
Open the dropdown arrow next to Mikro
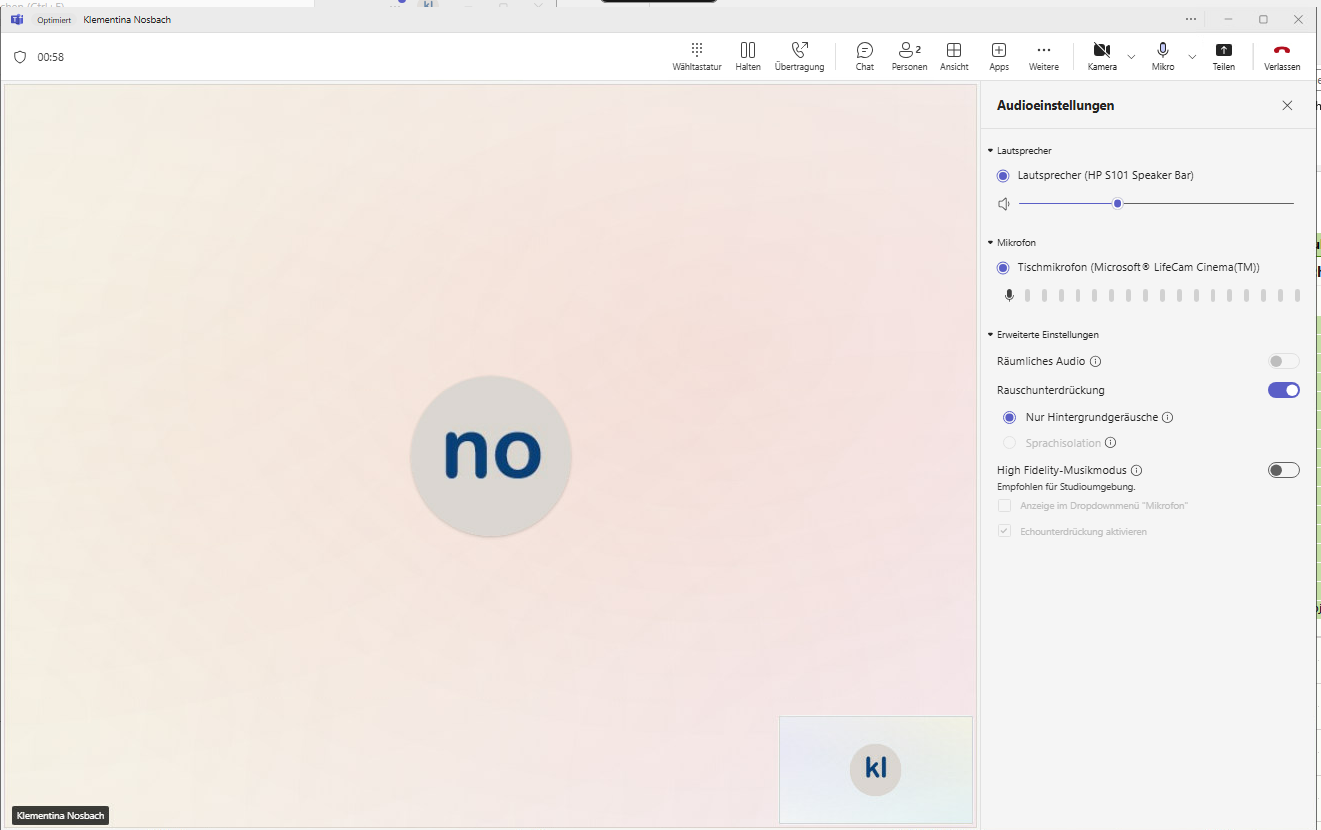click(x=1192, y=57)
